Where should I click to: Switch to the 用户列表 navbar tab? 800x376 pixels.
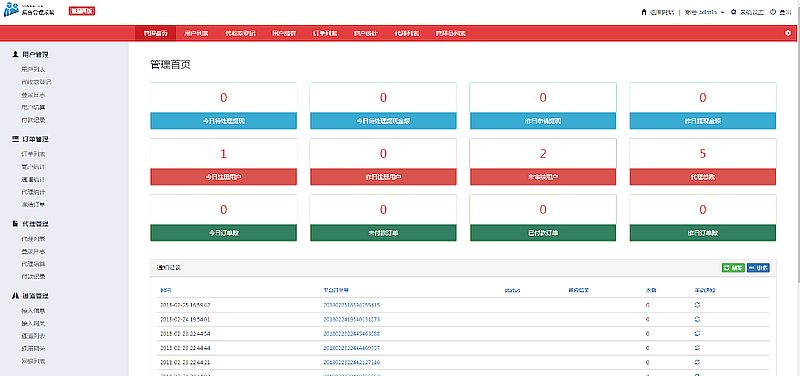click(196, 34)
